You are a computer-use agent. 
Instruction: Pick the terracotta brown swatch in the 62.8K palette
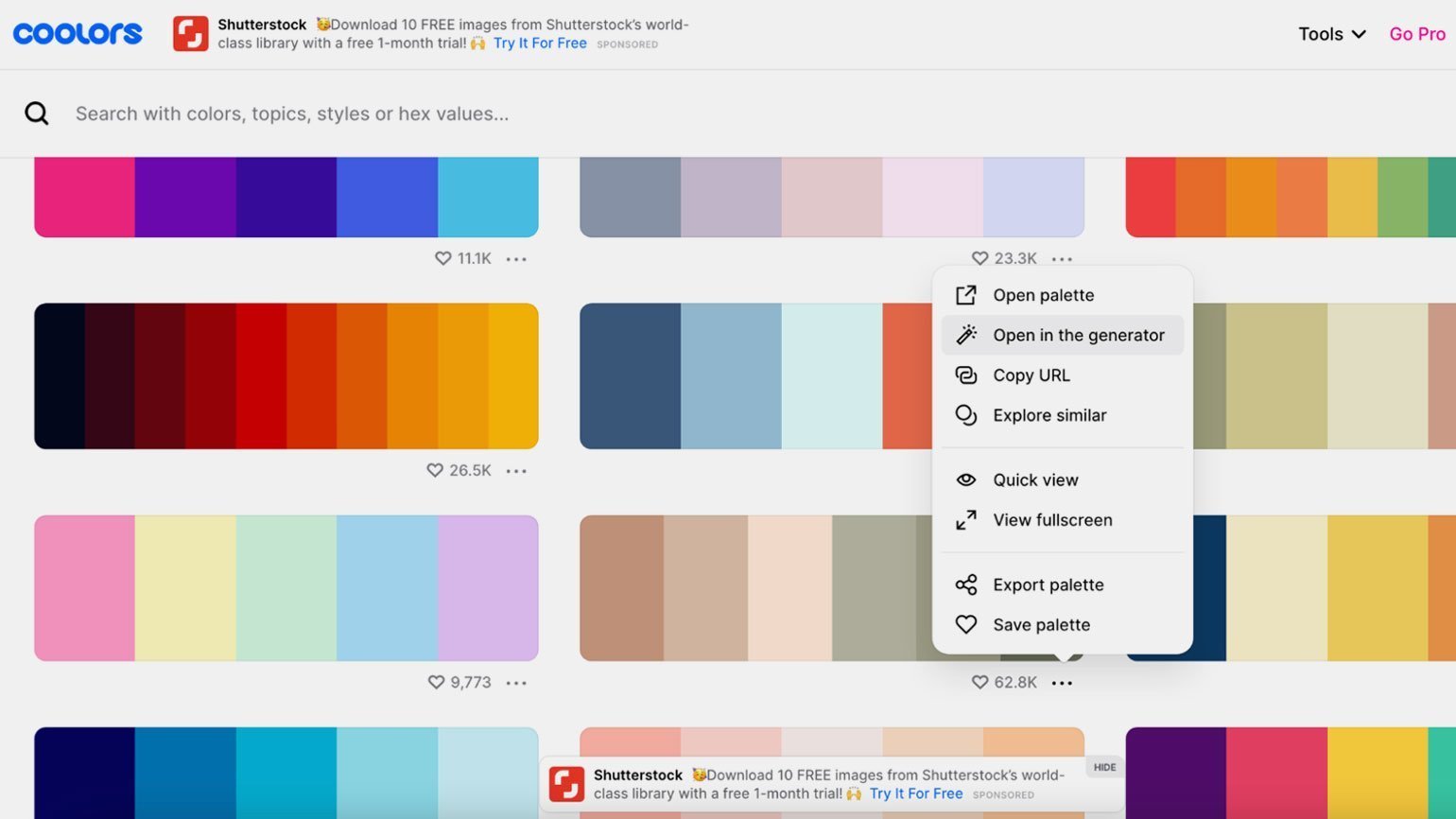point(621,587)
